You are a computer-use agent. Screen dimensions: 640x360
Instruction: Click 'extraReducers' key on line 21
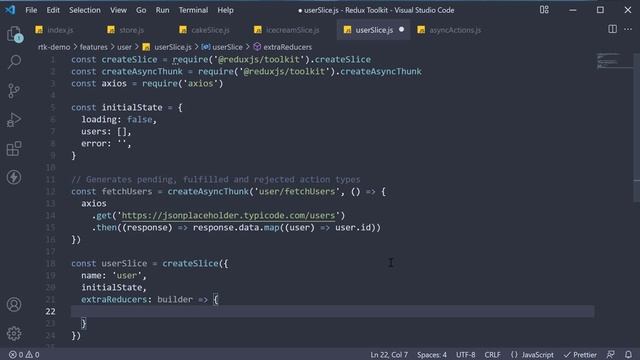tap(113, 300)
